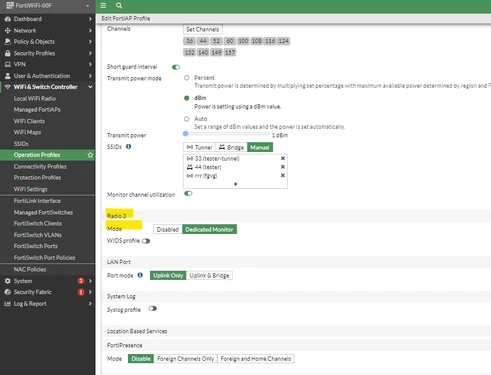The image size is (491, 375).
Task: Enable WIDS profile toggle
Action: click(146, 241)
